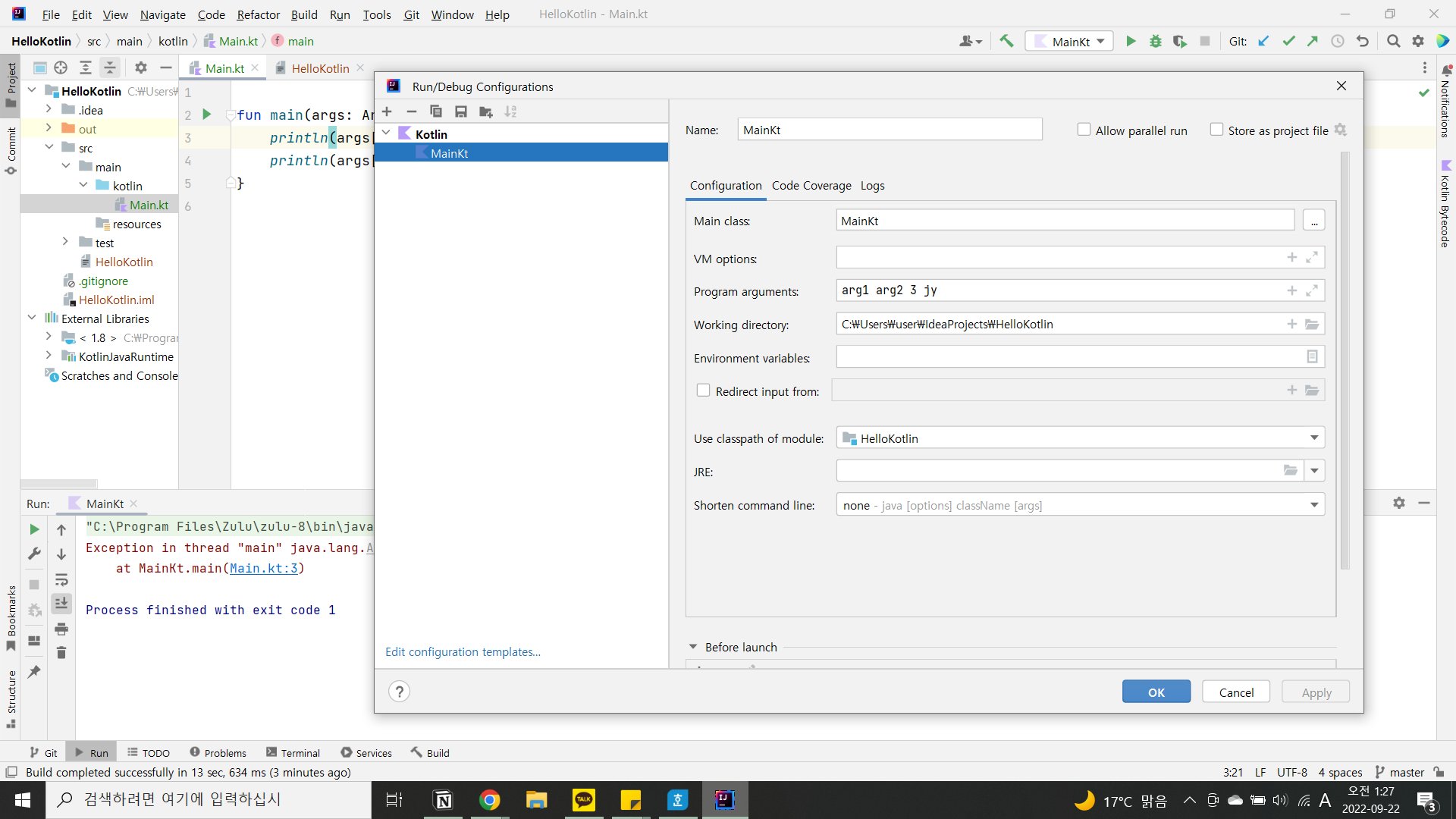This screenshot has width=1456, height=819.
Task: Open Chrome from the Windows taskbar
Action: [x=490, y=799]
